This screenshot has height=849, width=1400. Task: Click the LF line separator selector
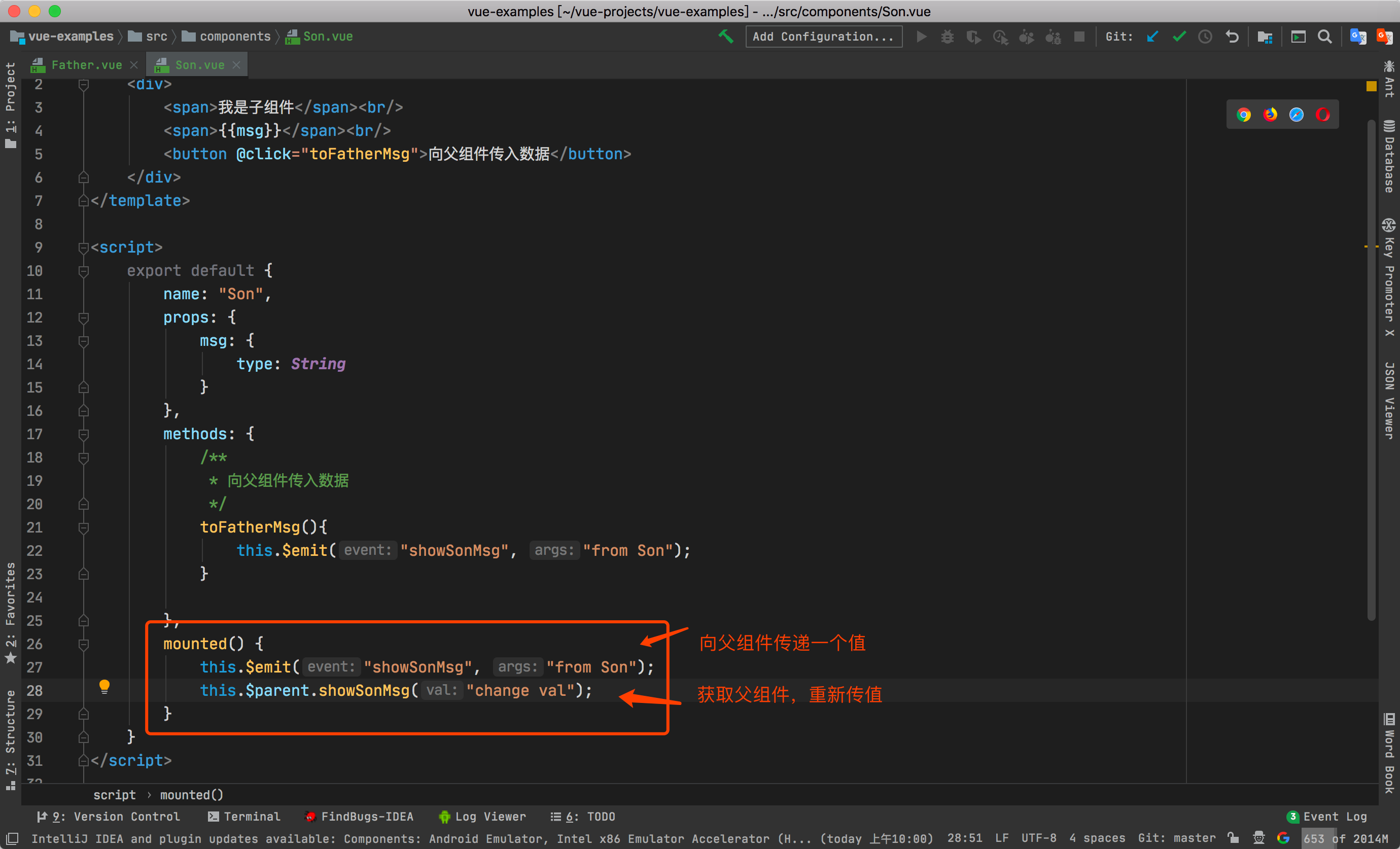(x=1002, y=838)
